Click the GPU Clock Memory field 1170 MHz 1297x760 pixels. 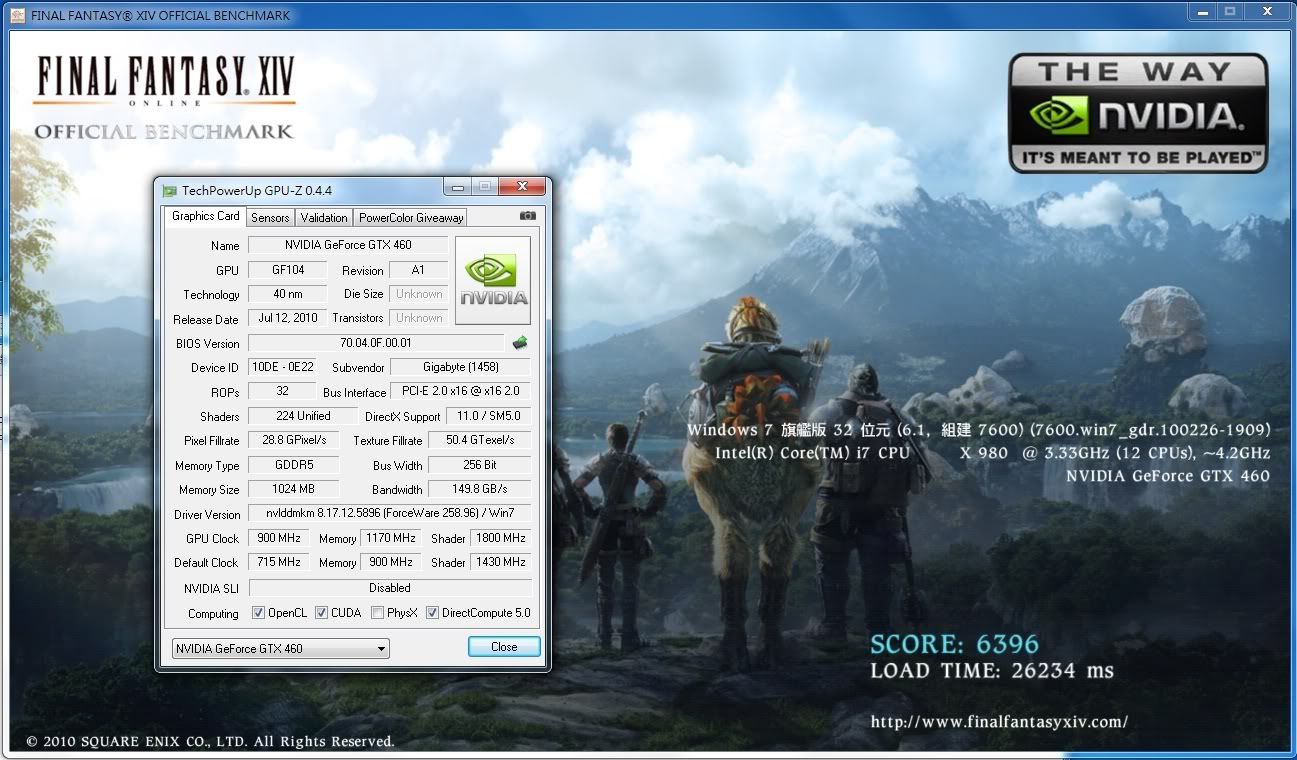pos(391,538)
